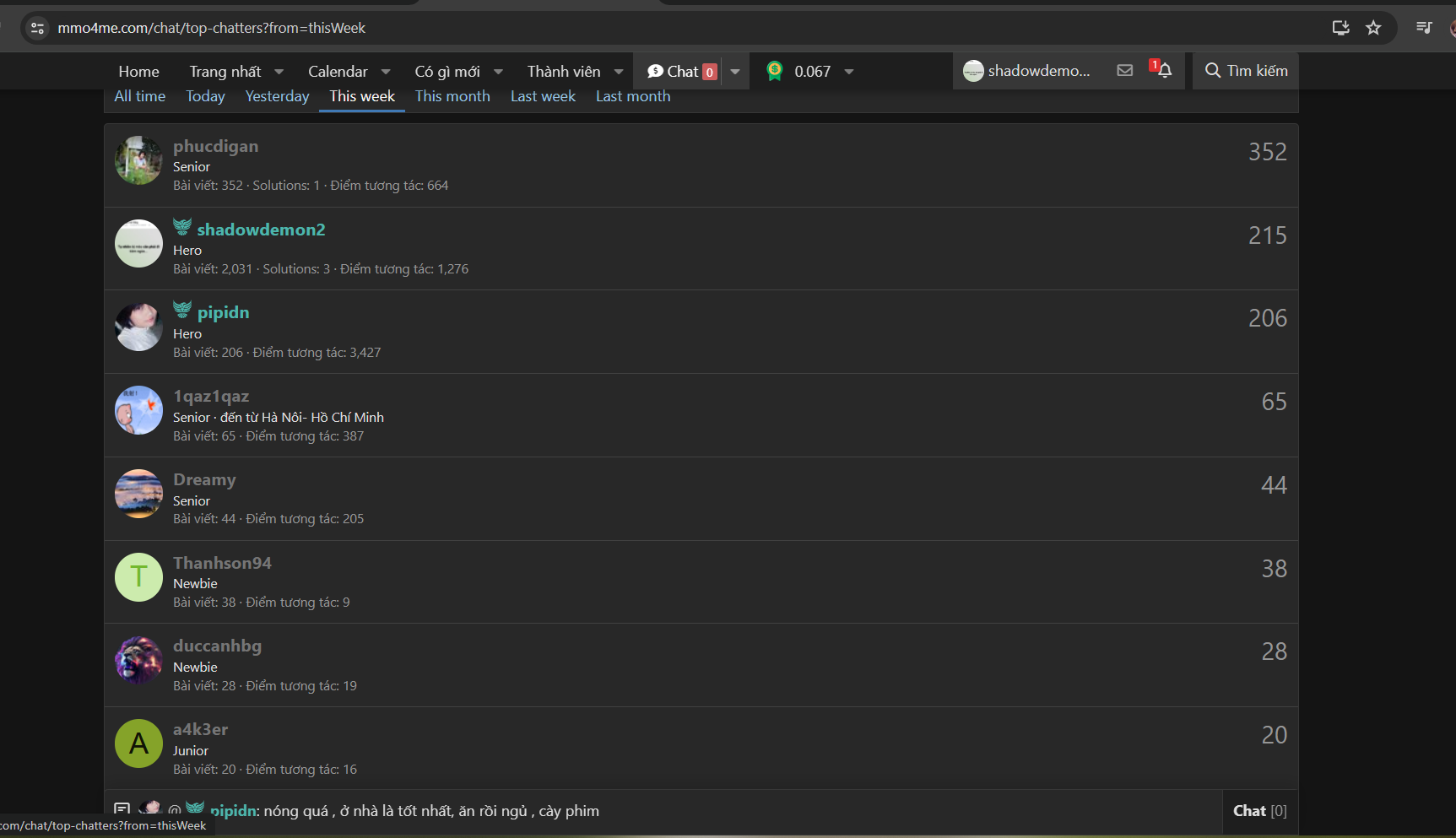Image resolution: width=1456 pixels, height=838 pixels.
Task: Click a4k3er's chat count 20
Action: 1275,735
